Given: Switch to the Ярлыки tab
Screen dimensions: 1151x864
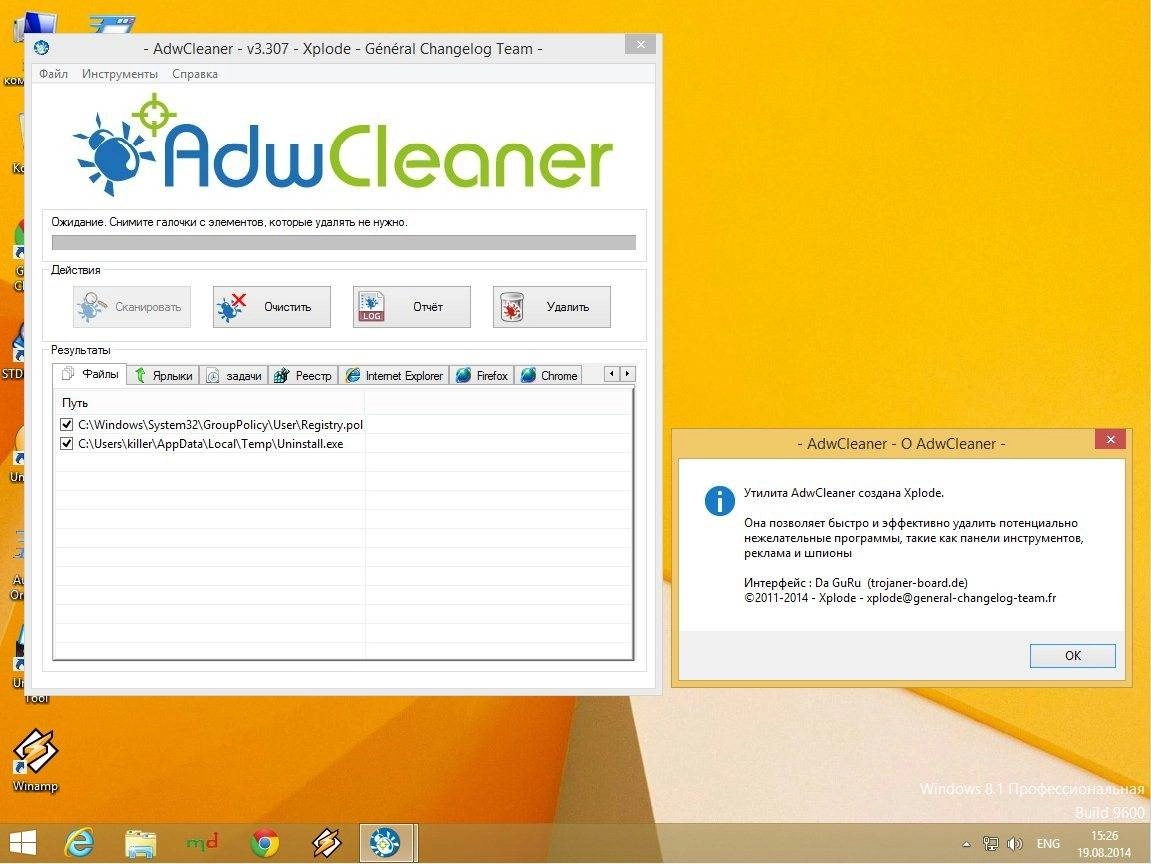Looking at the screenshot, I should point(164,376).
